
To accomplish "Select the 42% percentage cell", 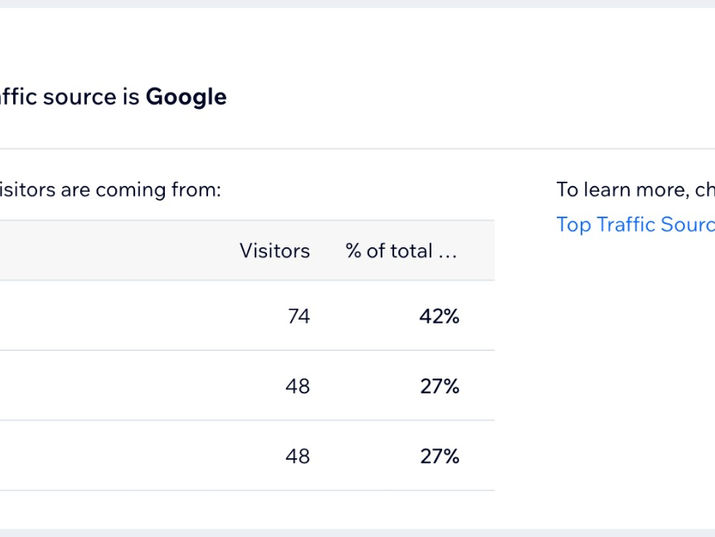I will 439,316.
